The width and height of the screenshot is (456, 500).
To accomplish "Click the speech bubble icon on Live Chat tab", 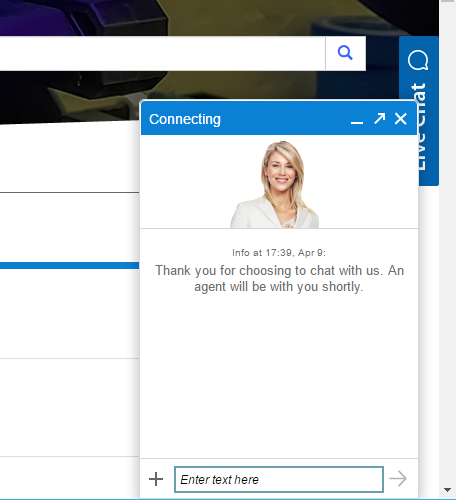I will point(418,60).
